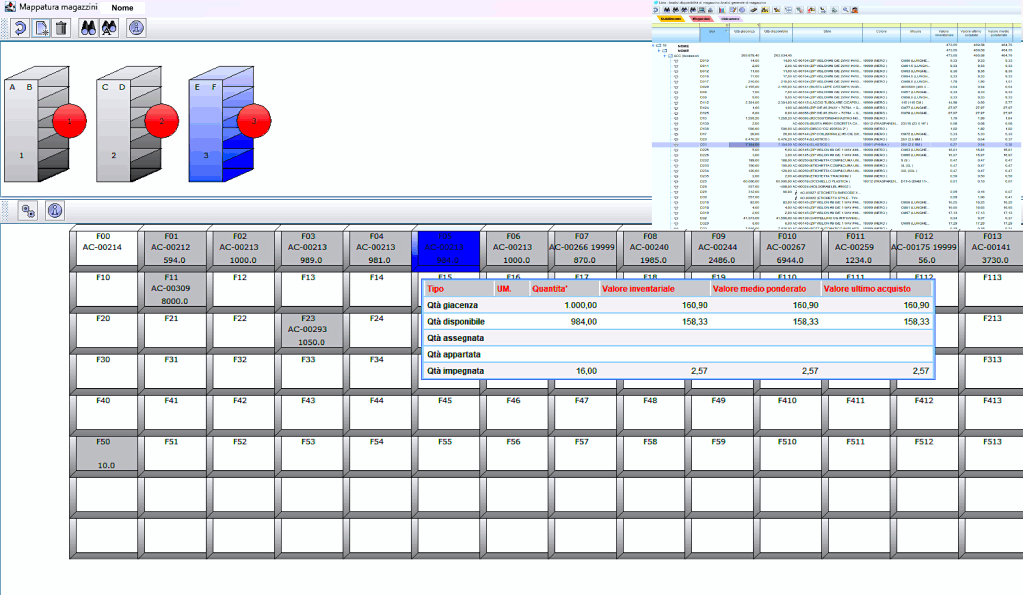1023x595 pixels.
Task: Click the trash delete icon
Action: [x=61, y=28]
